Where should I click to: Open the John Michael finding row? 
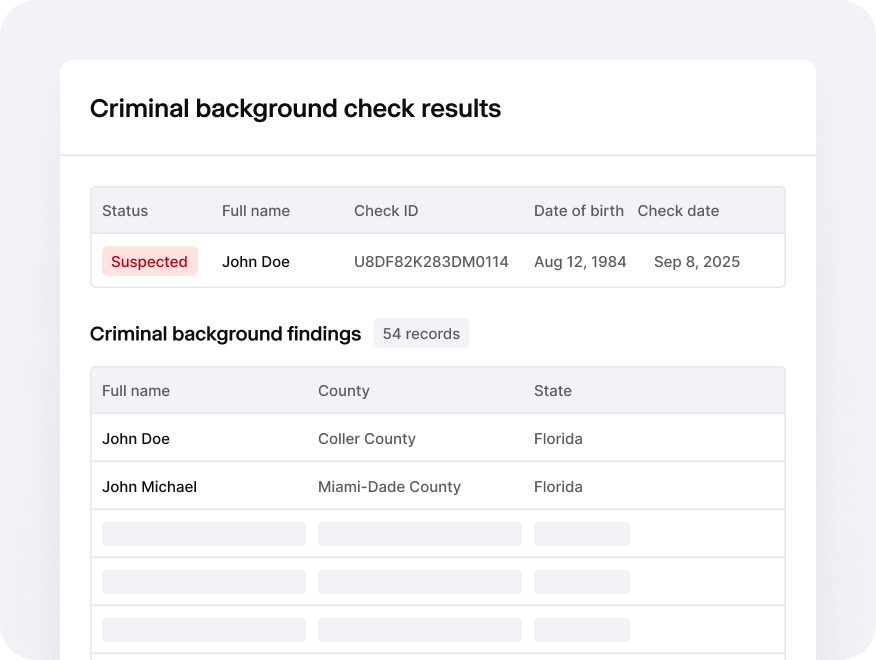(150, 487)
